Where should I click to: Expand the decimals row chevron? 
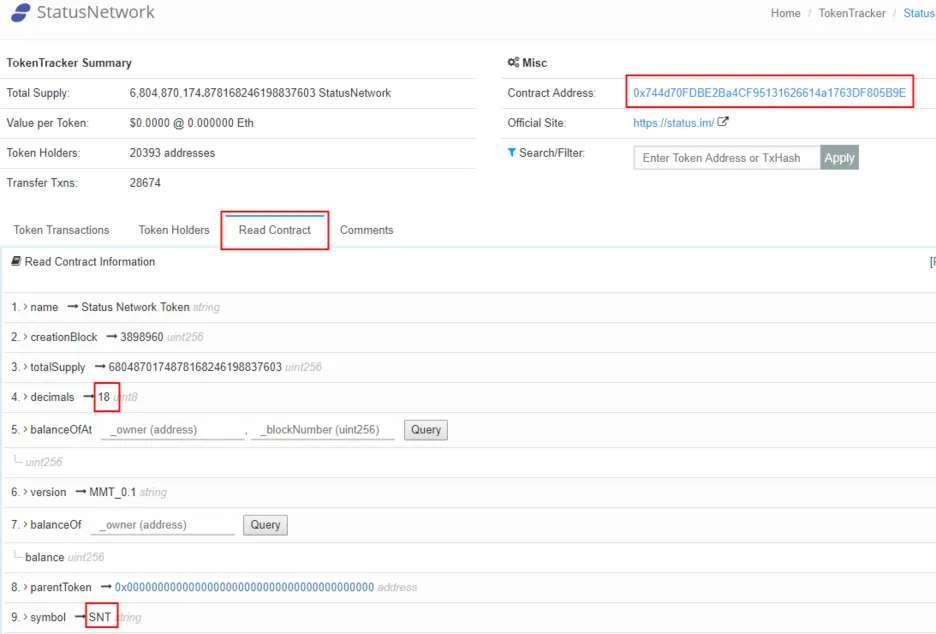point(26,396)
